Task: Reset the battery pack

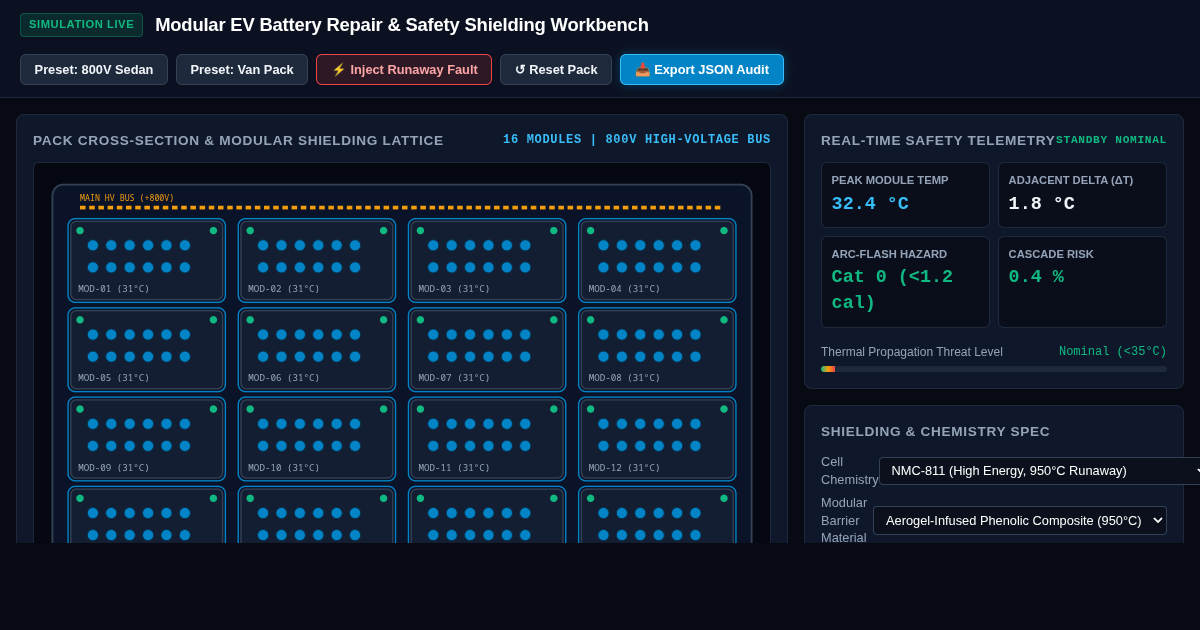Action: [556, 70]
